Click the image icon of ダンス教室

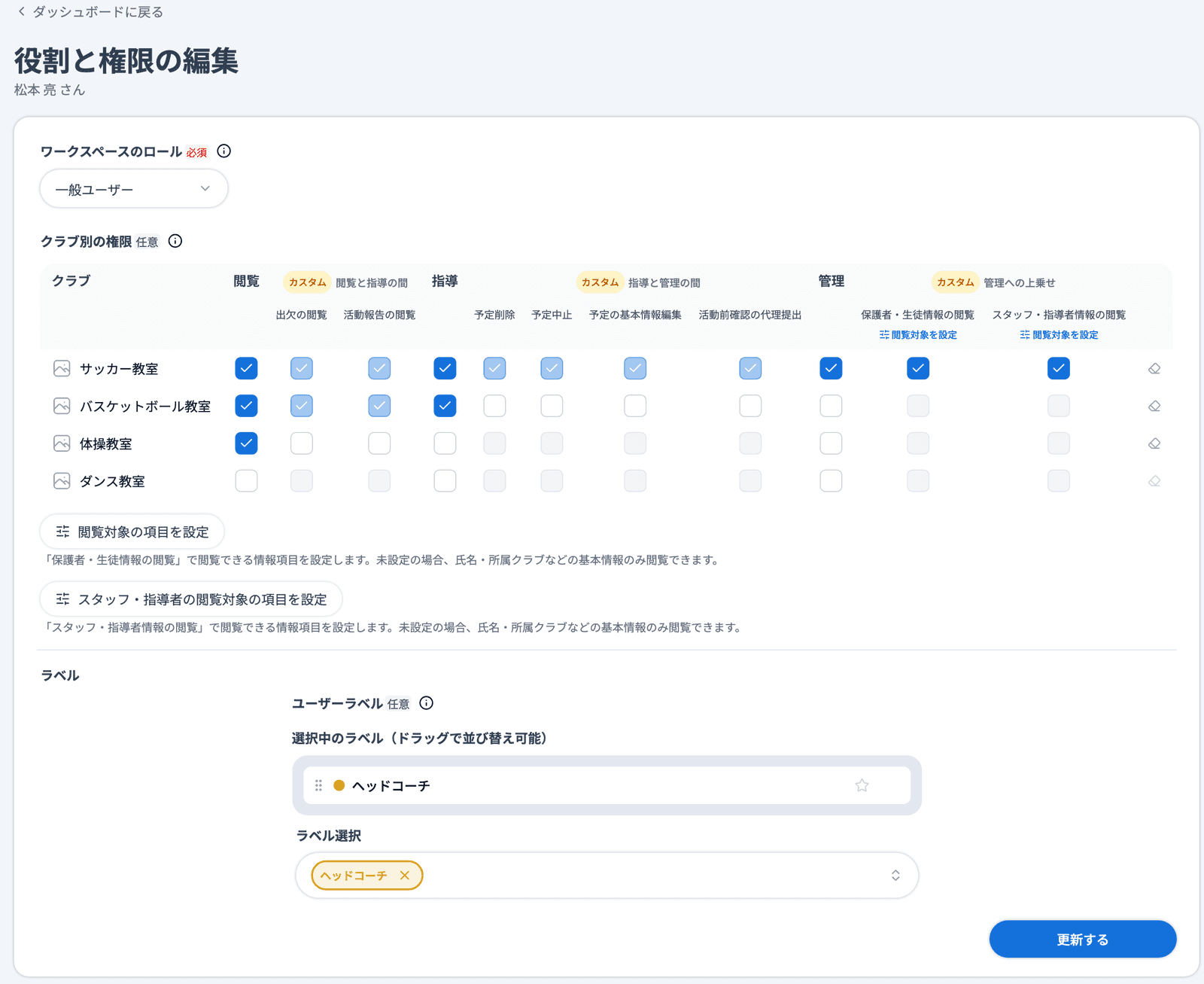pyautogui.click(x=62, y=481)
